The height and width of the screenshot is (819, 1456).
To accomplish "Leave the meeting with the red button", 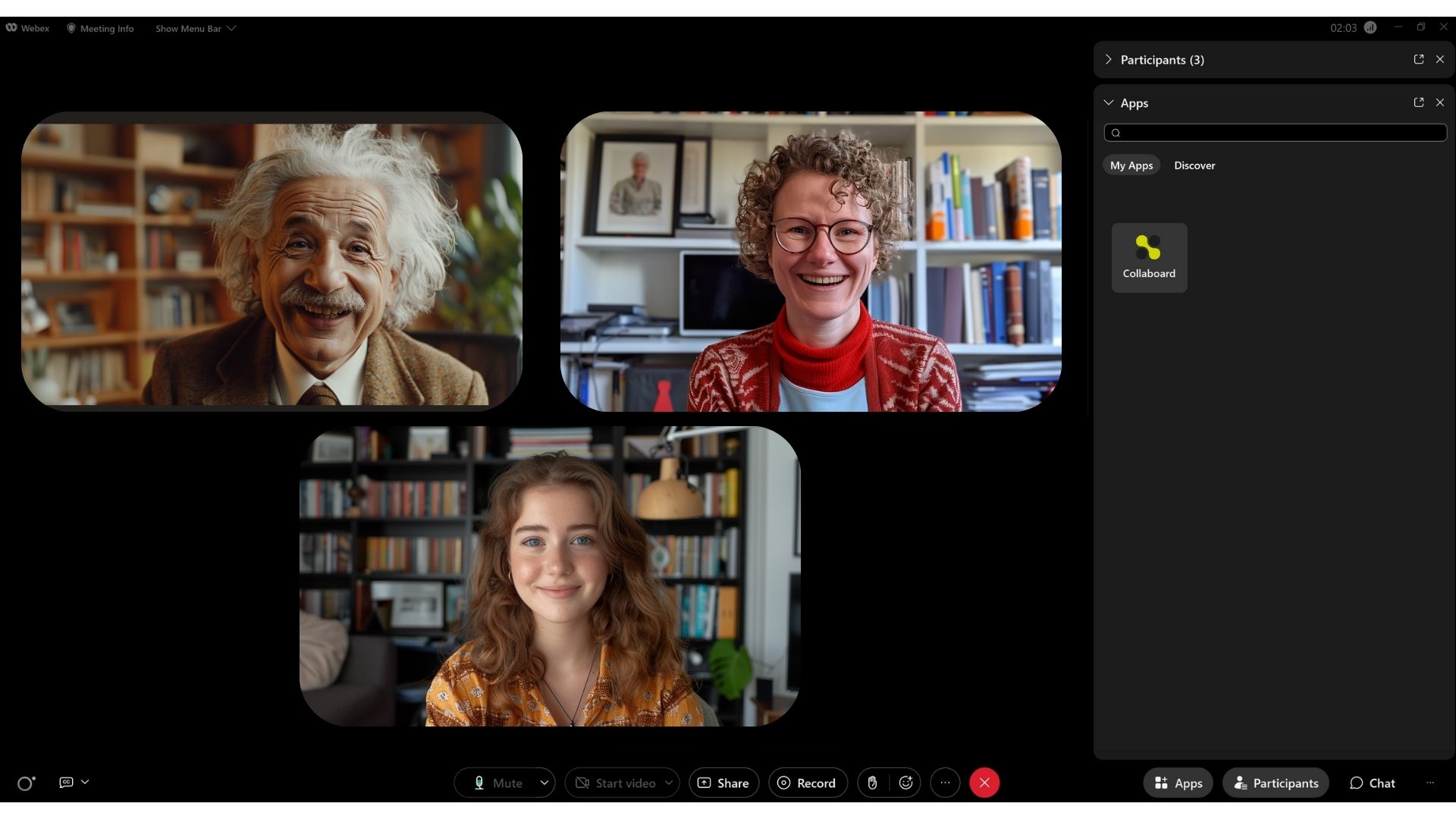I will tap(984, 783).
